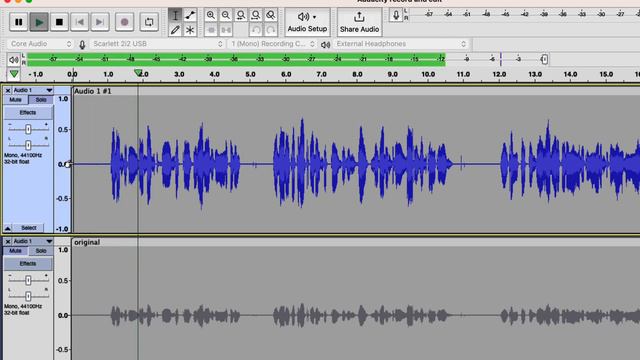
Task: Click the Share Audio button
Action: click(359, 22)
